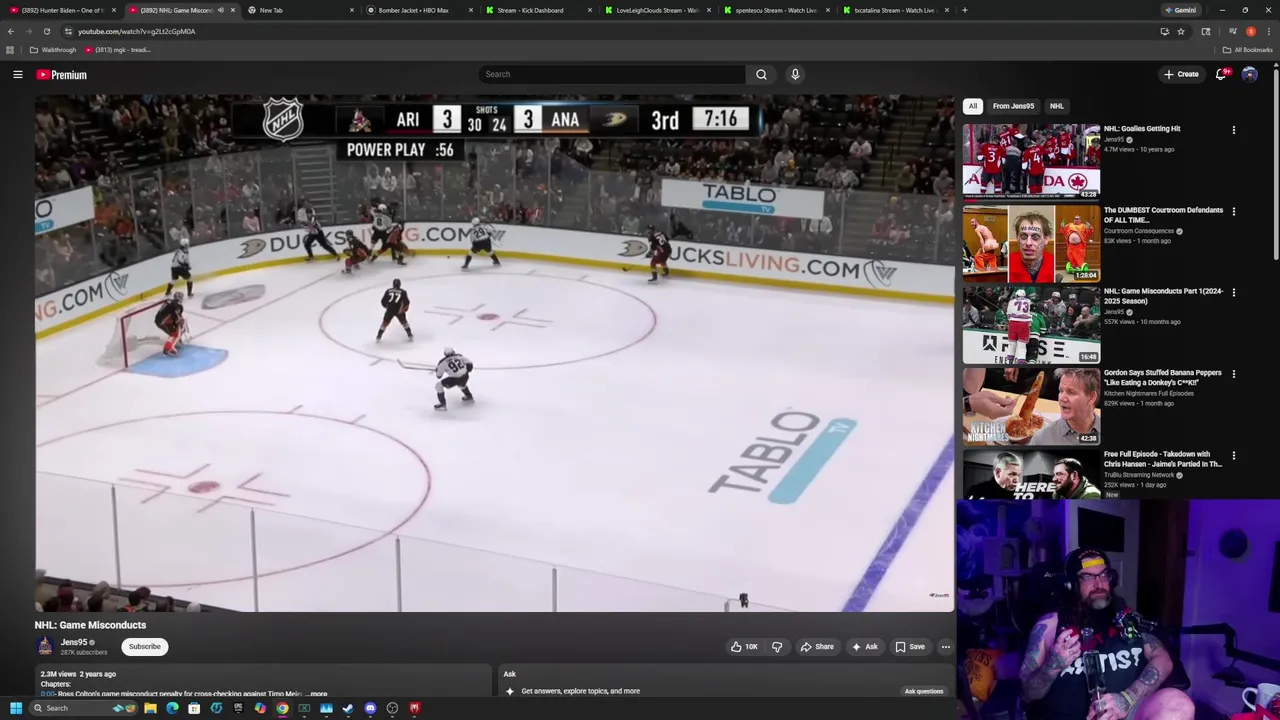Select the From Jens95 filter chip
The height and width of the screenshot is (720, 1280).
point(1013,106)
